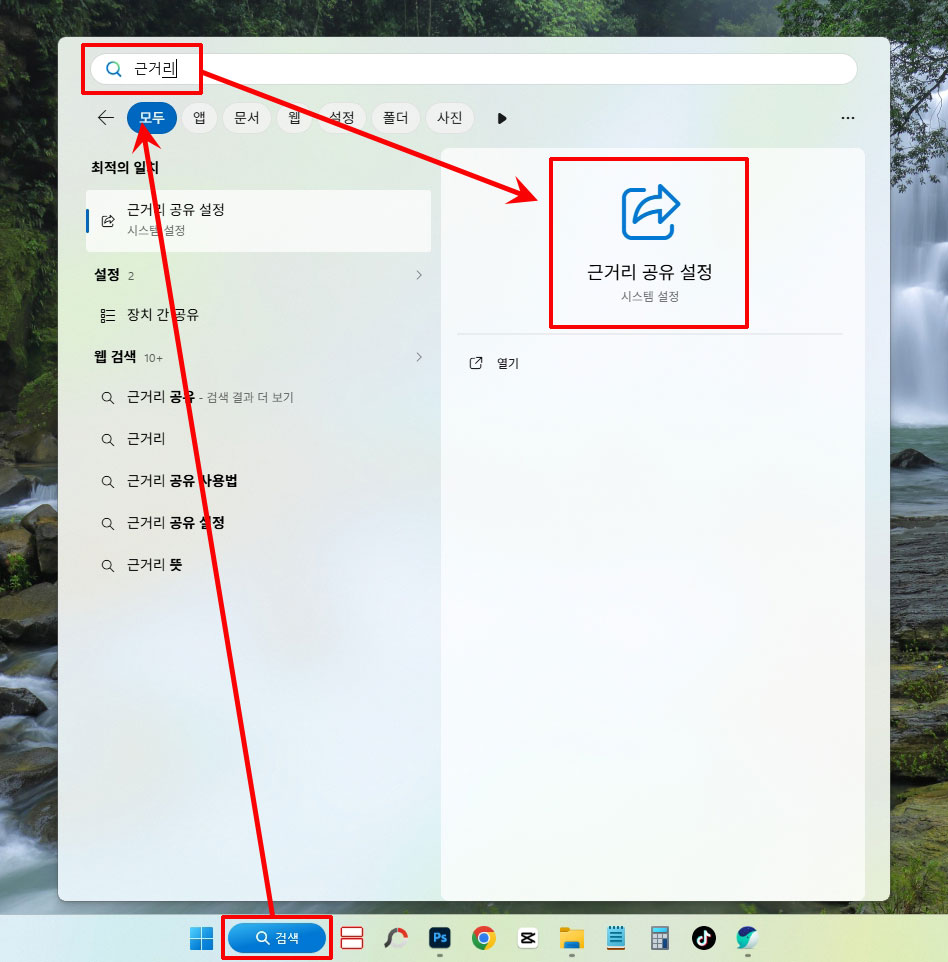Click the 검색 button on the taskbar

click(x=277, y=938)
